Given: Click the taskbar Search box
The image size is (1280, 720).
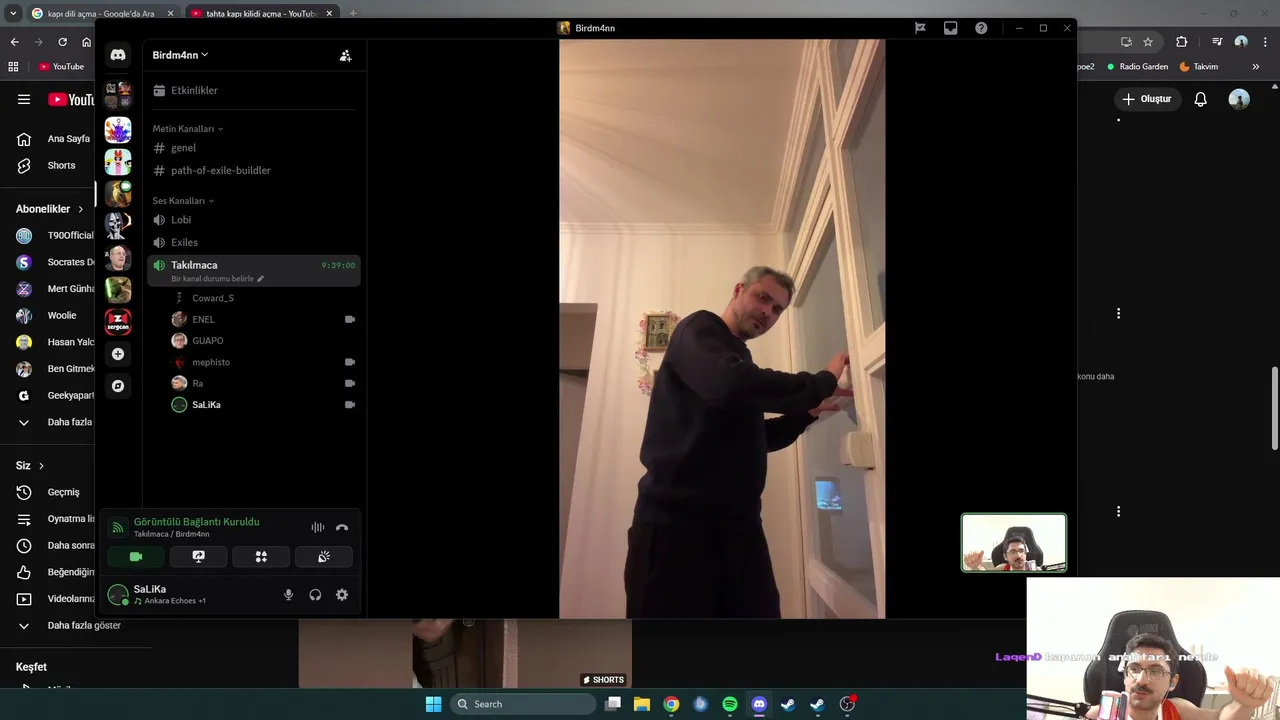Looking at the screenshot, I should tap(523, 704).
